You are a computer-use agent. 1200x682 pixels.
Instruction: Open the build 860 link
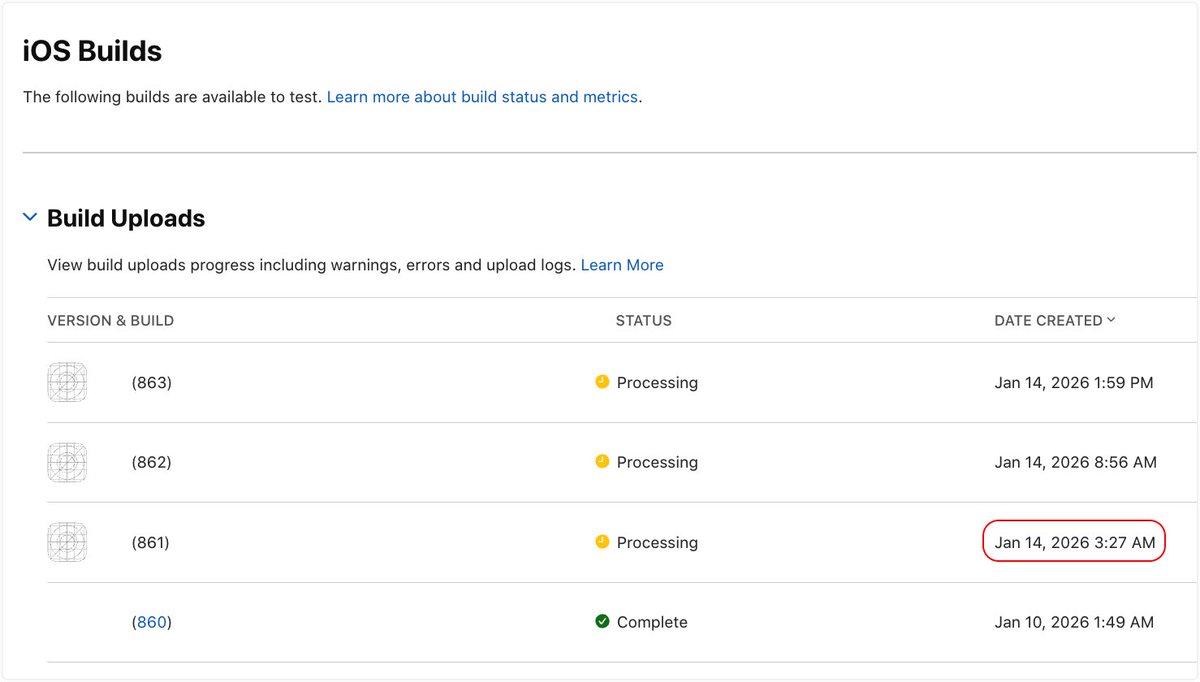[151, 623]
